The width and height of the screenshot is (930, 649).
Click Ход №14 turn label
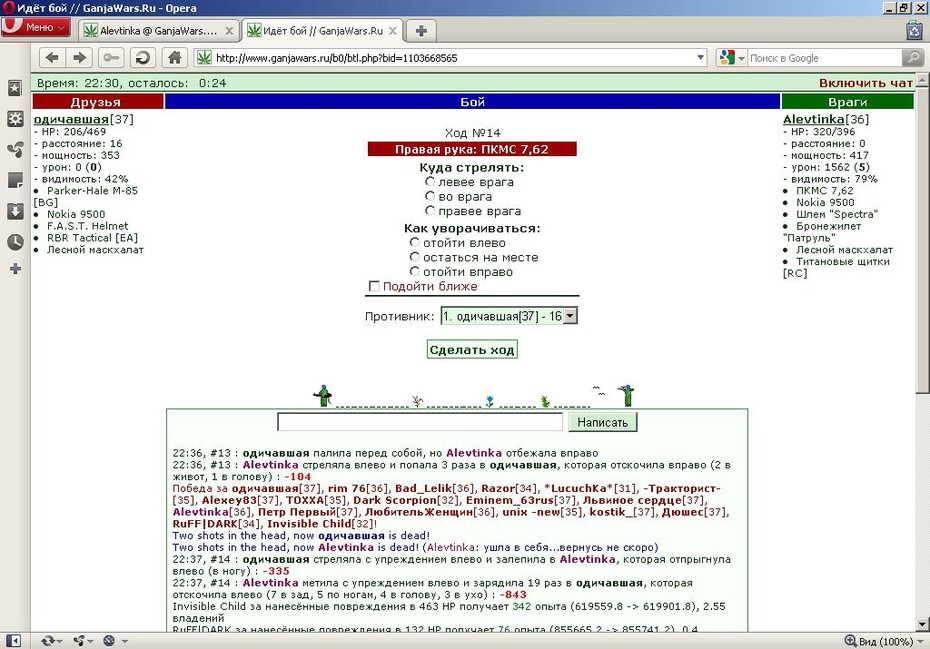(x=473, y=133)
